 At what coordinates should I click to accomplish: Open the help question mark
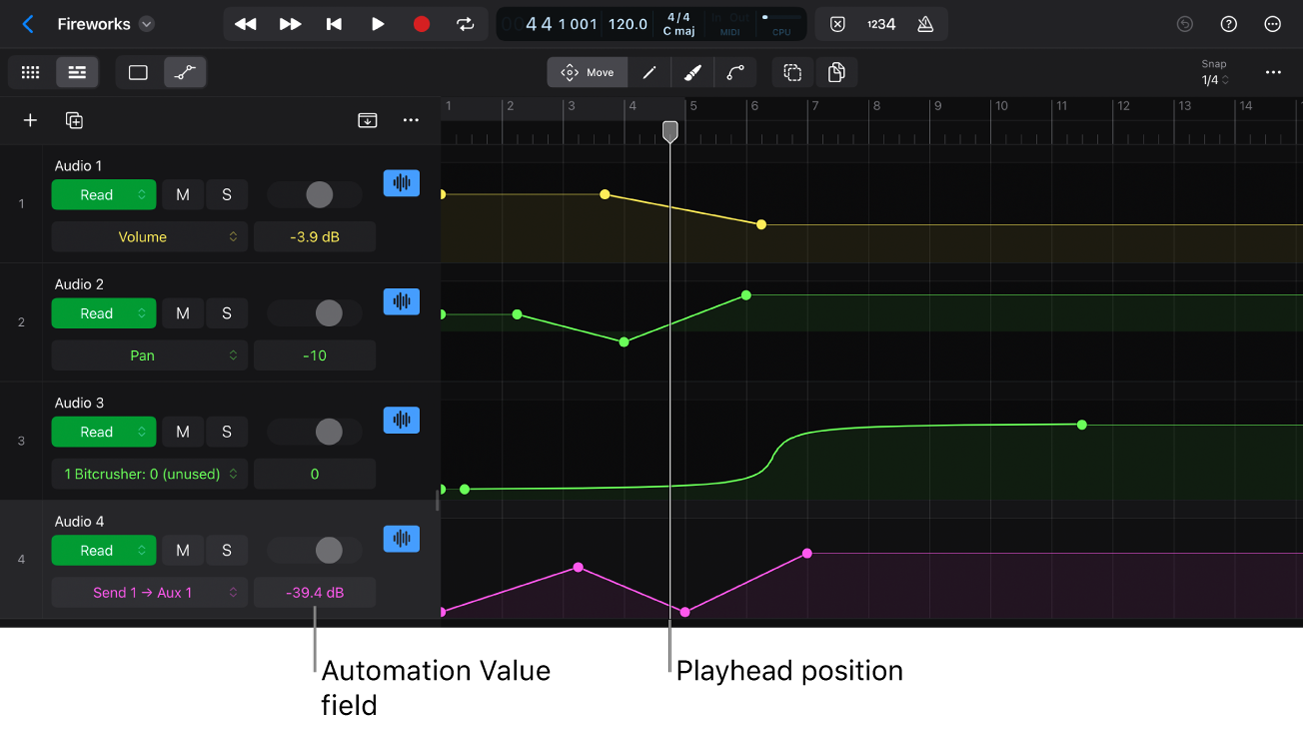pos(1229,24)
